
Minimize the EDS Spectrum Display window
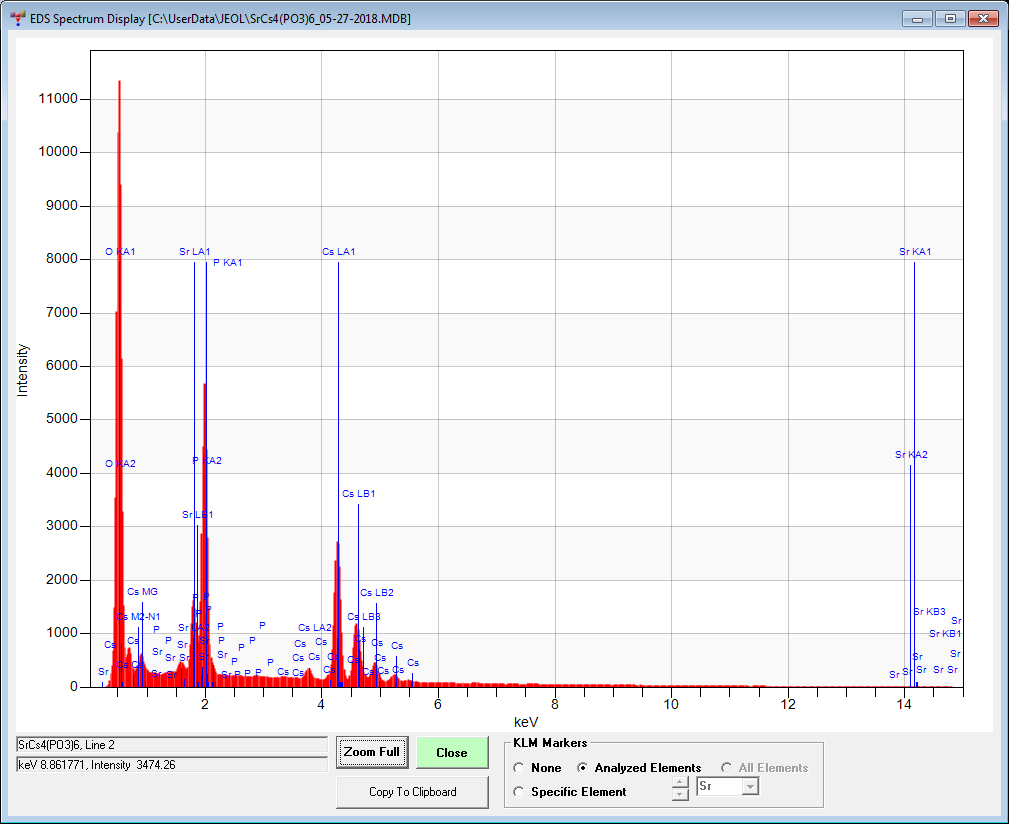pyautogui.click(x=918, y=19)
